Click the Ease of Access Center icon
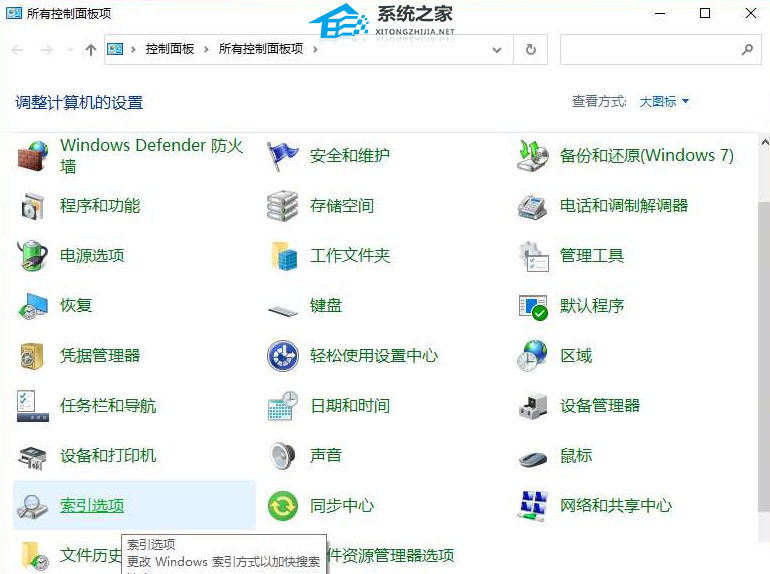This screenshot has height=574, width=770. 283,355
